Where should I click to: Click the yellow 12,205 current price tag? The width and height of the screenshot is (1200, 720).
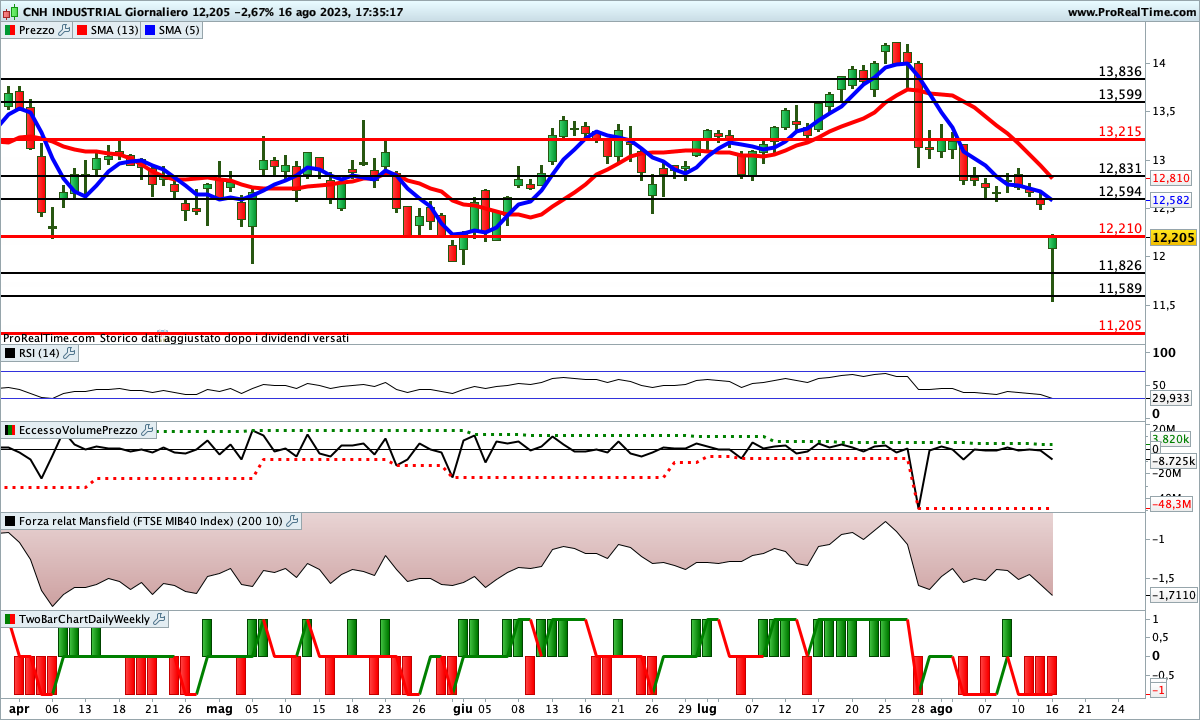click(1172, 238)
